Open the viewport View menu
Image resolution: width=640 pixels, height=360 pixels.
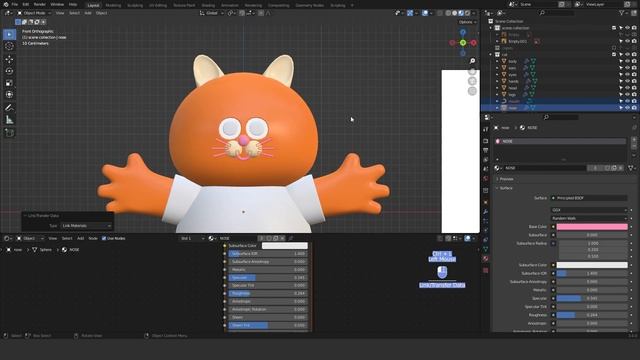(x=60, y=13)
